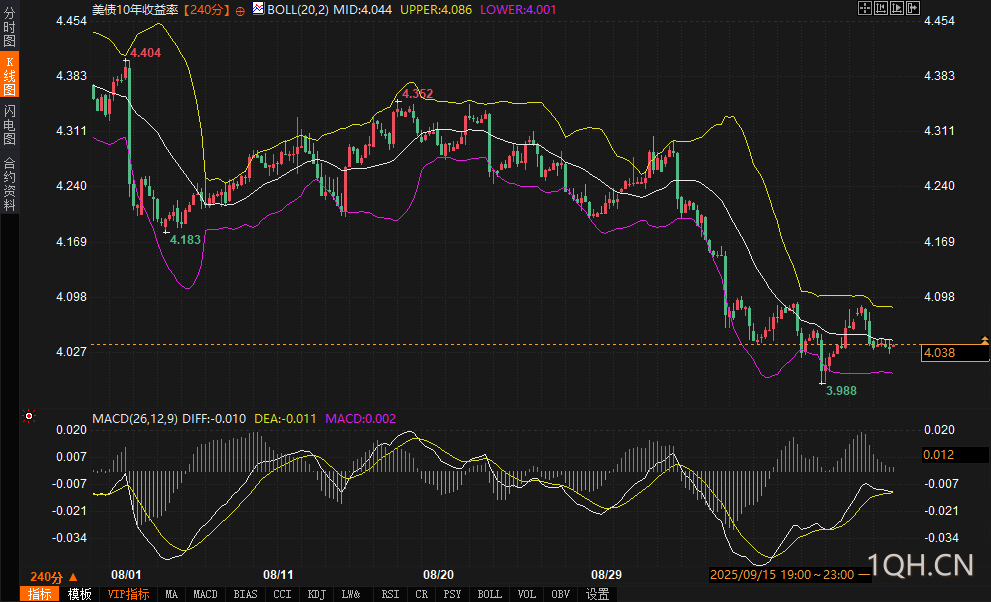The height and width of the screenshot is (602, 991).
Task: Click the second chart layout icon at top right
Action: pos(880,8)
